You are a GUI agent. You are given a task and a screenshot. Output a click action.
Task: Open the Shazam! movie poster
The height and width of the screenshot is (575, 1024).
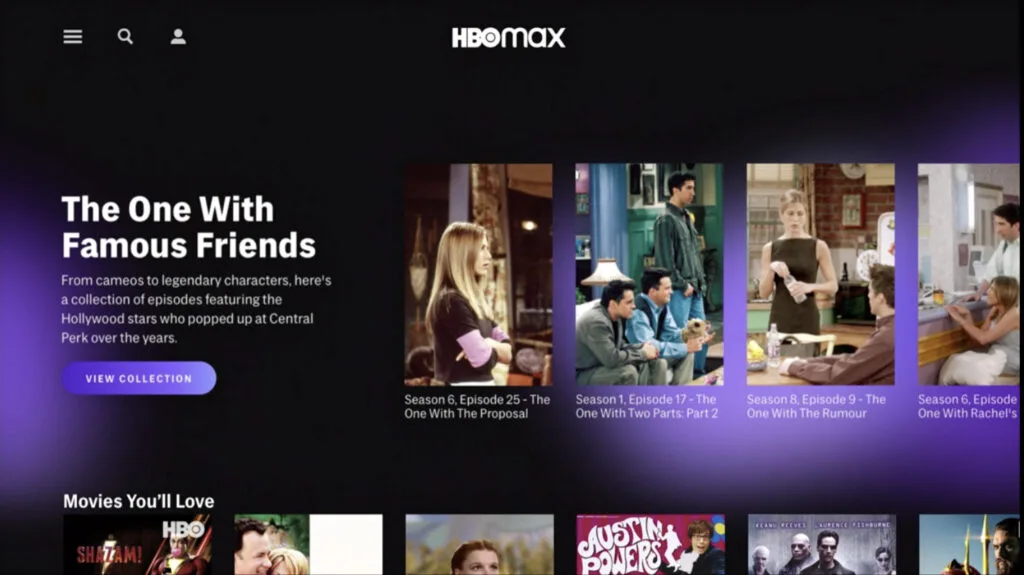coord(137,545)
